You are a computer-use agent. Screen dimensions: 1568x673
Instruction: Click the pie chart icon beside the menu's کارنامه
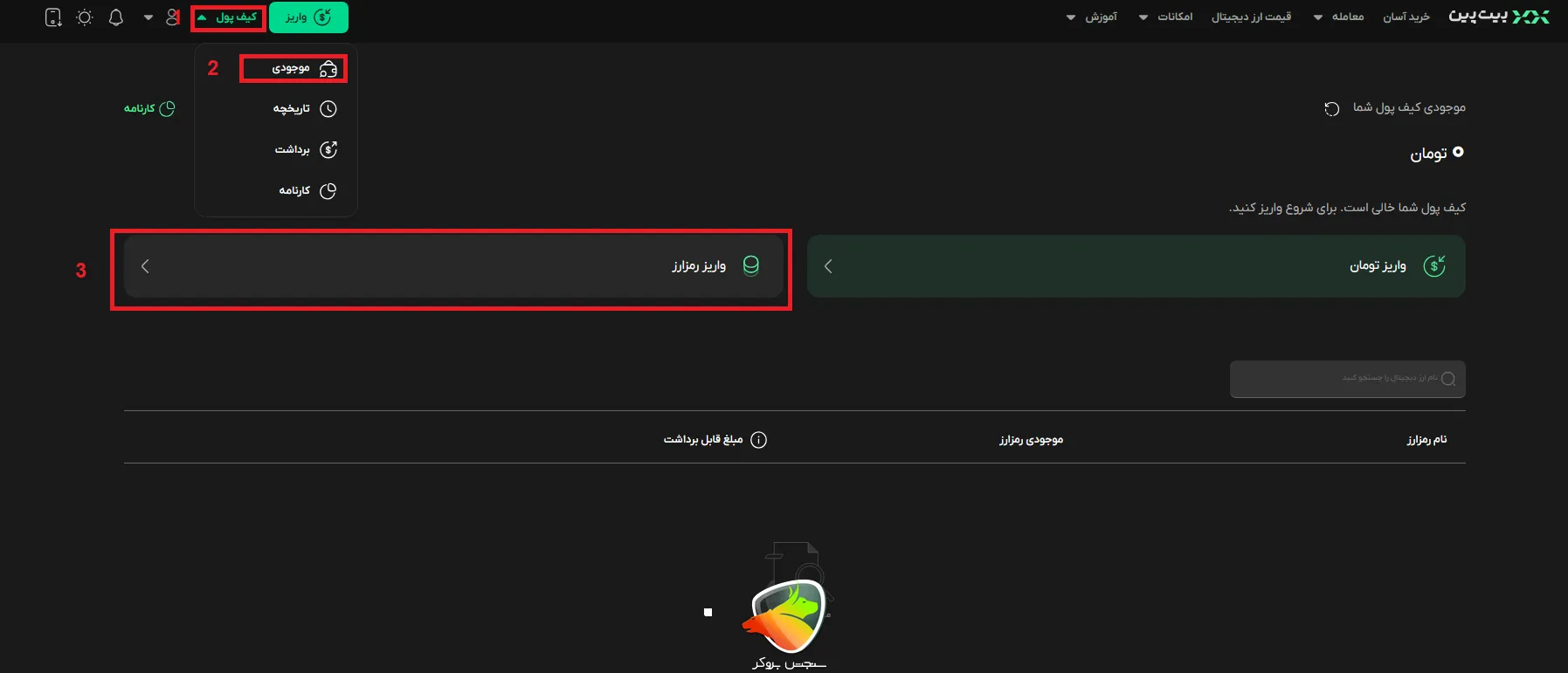(x=328, y=191)
